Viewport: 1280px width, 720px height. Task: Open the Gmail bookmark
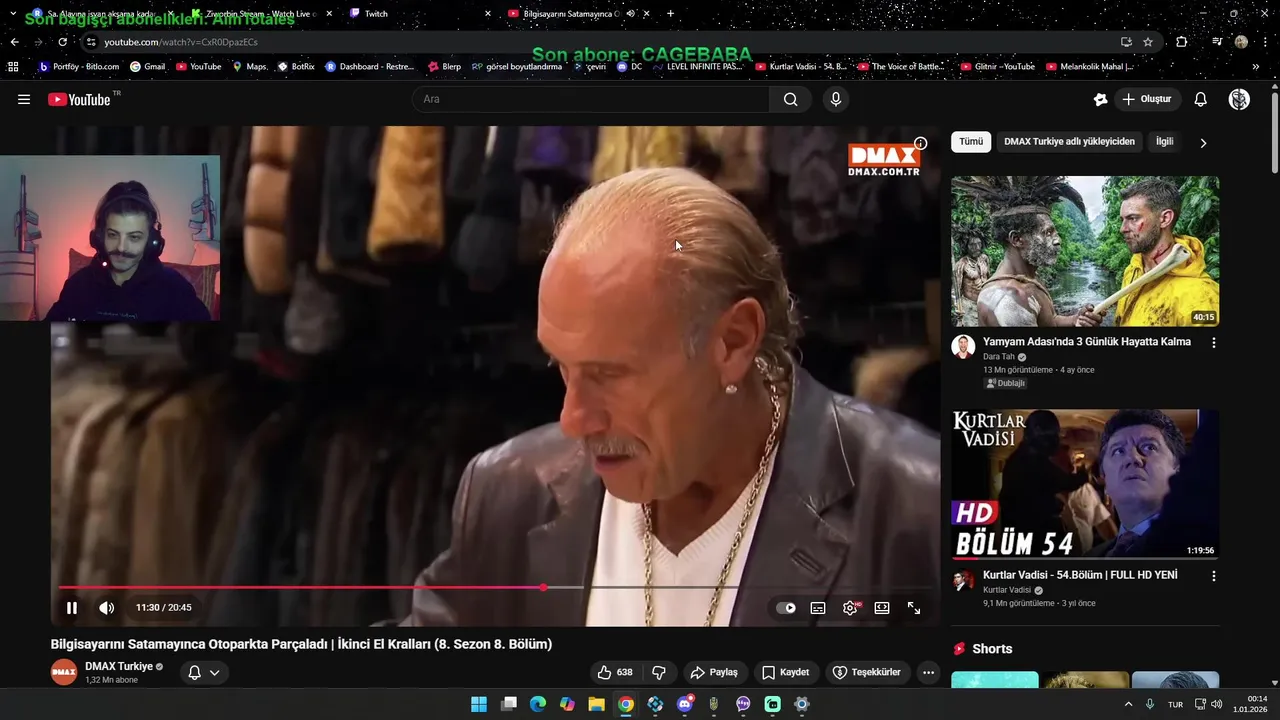click(x=147, y=67)
